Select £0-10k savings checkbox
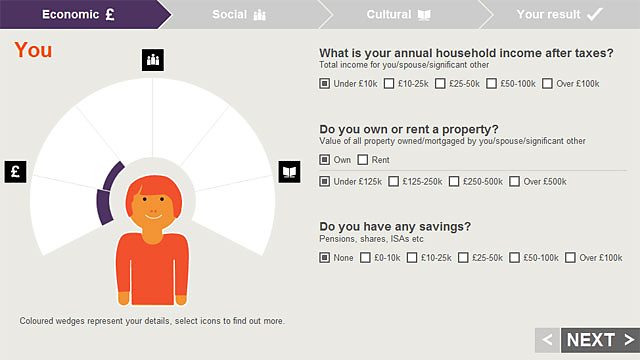 click(365, 258)
